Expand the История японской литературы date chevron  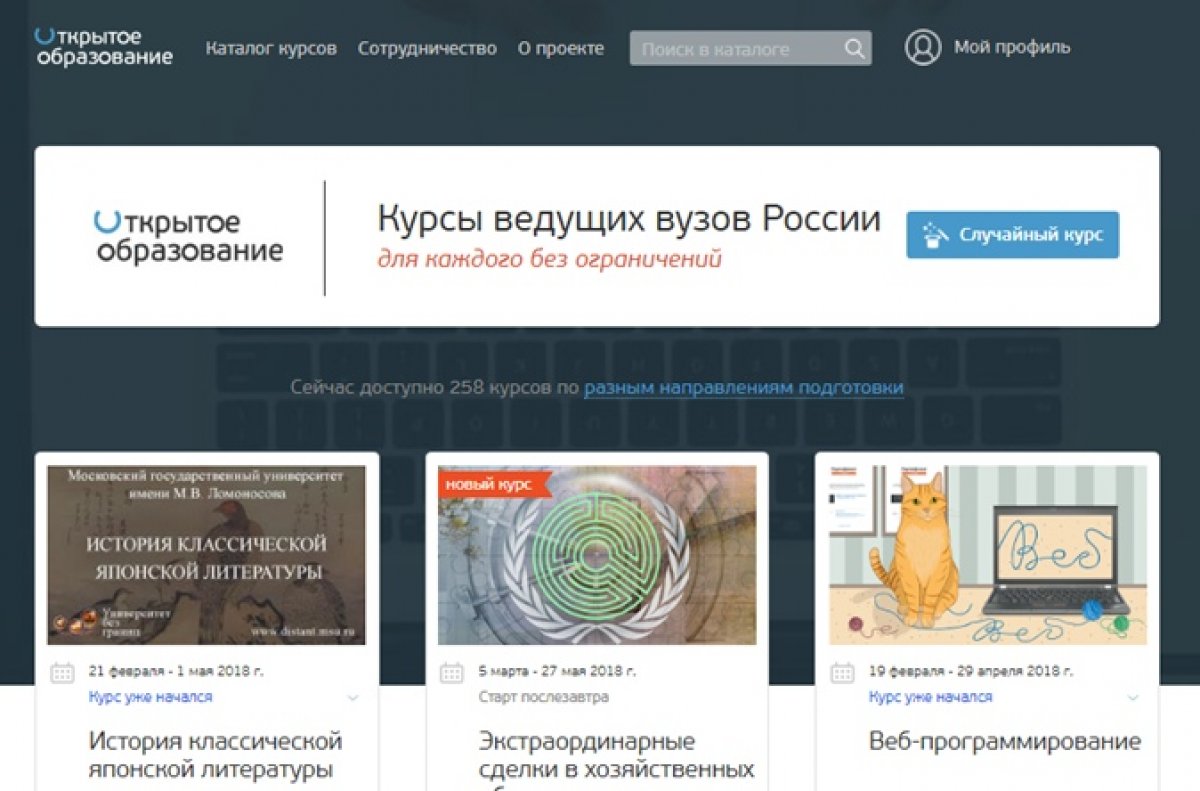pos(353,698)
